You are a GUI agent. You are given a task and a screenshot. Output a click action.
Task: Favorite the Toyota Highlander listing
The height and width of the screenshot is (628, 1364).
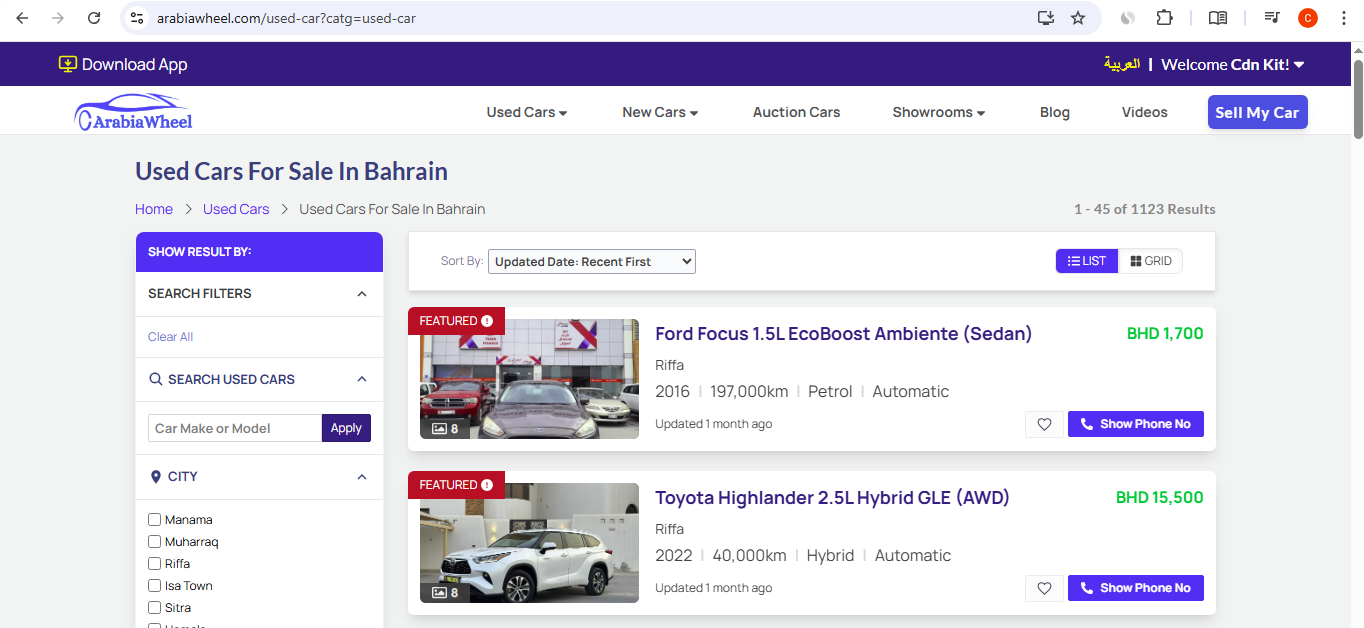coord(1044,588)
